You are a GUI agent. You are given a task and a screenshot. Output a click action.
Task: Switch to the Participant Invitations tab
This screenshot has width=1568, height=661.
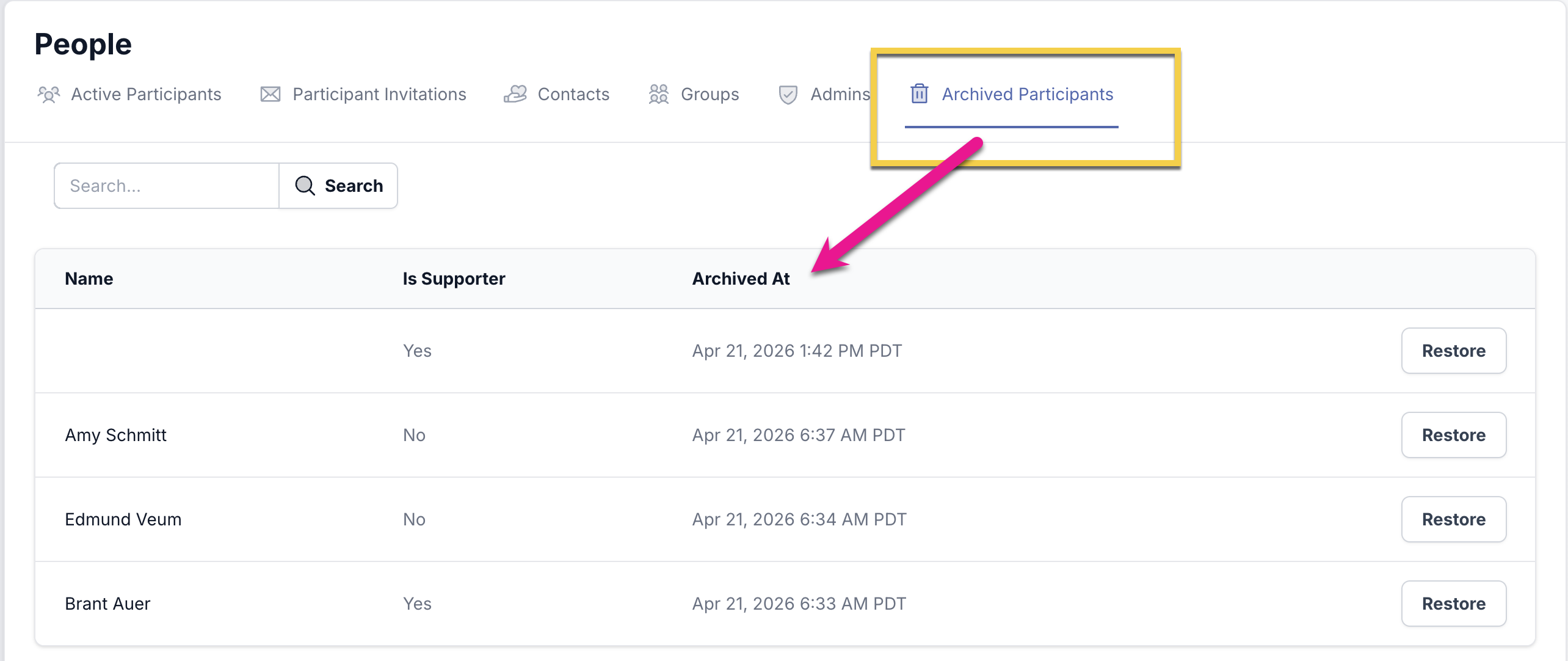pos(379,95)
